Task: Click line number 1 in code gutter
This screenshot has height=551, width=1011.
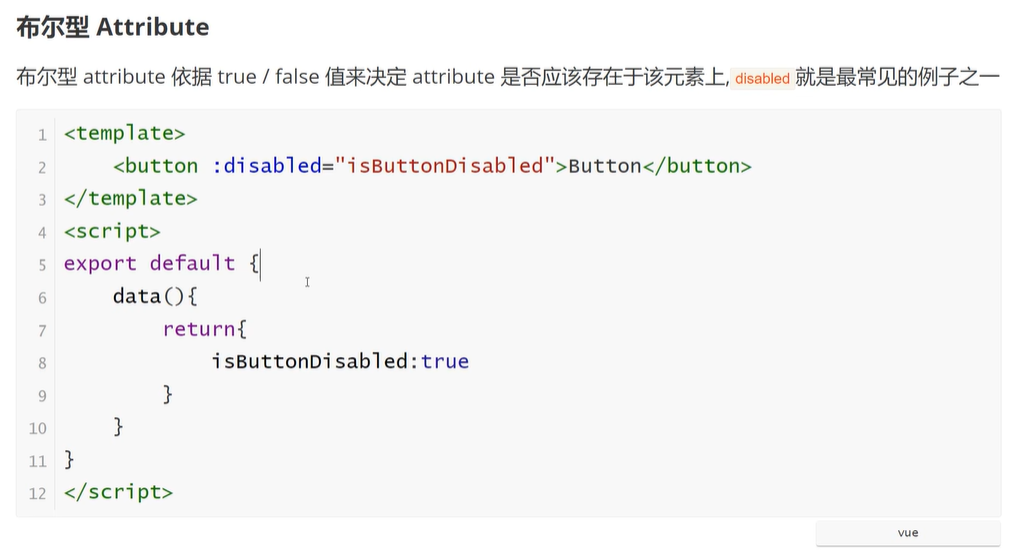Action: [x=42, y=134]
